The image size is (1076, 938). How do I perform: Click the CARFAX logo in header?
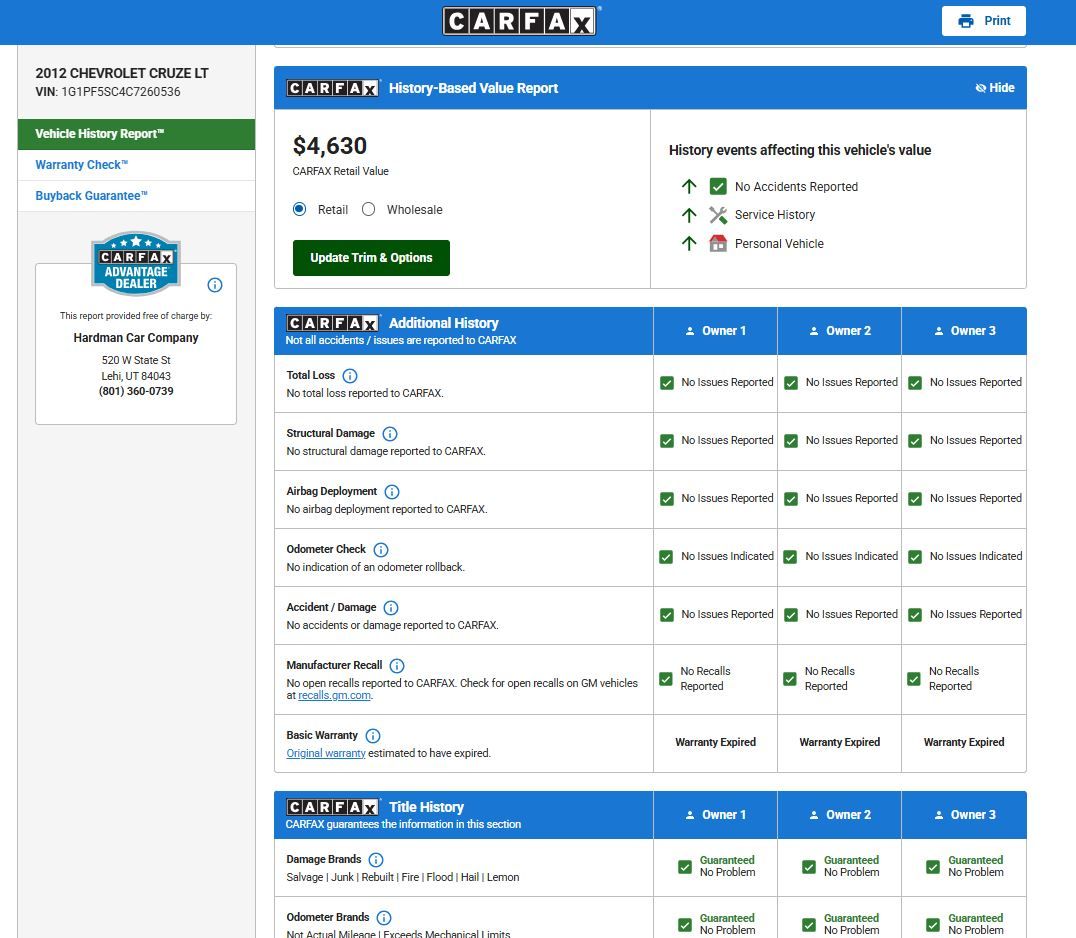click(519, 21)
